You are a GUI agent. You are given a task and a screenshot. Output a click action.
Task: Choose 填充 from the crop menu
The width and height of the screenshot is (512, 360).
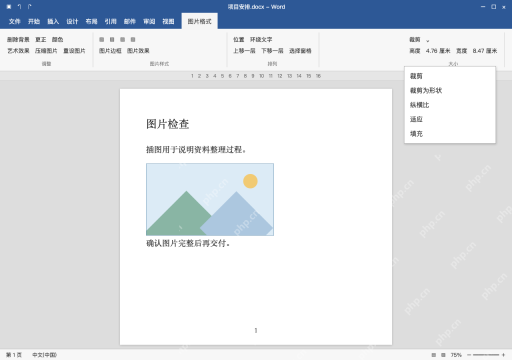coord(450,134)
